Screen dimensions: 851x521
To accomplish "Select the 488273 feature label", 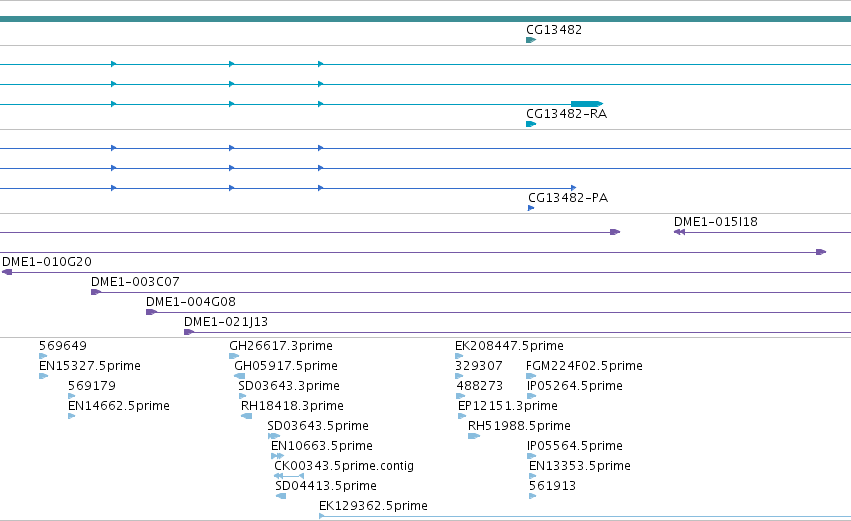I will 480,386.
